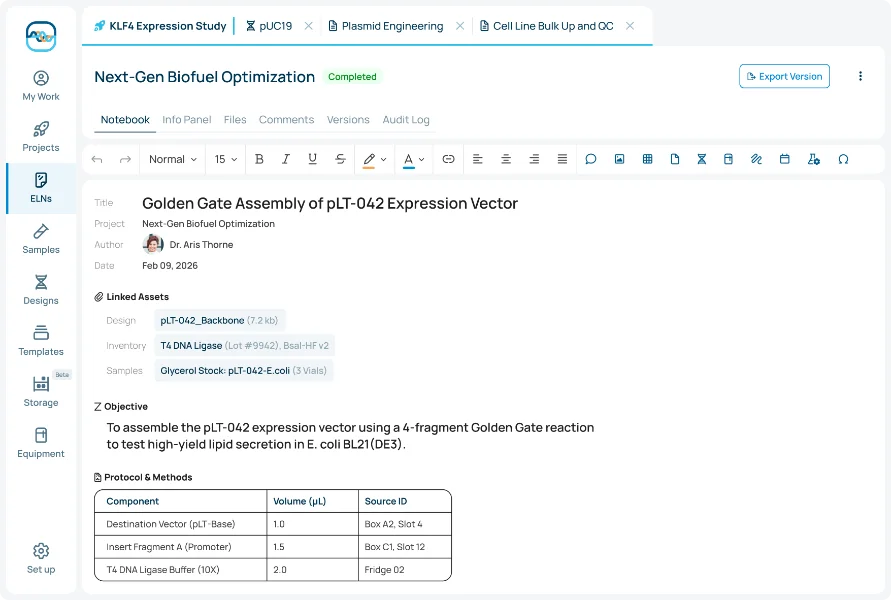The height and width of the screenshot is (600, 891).
Task: Insert a hyperlink
Action: coord(448,159)
